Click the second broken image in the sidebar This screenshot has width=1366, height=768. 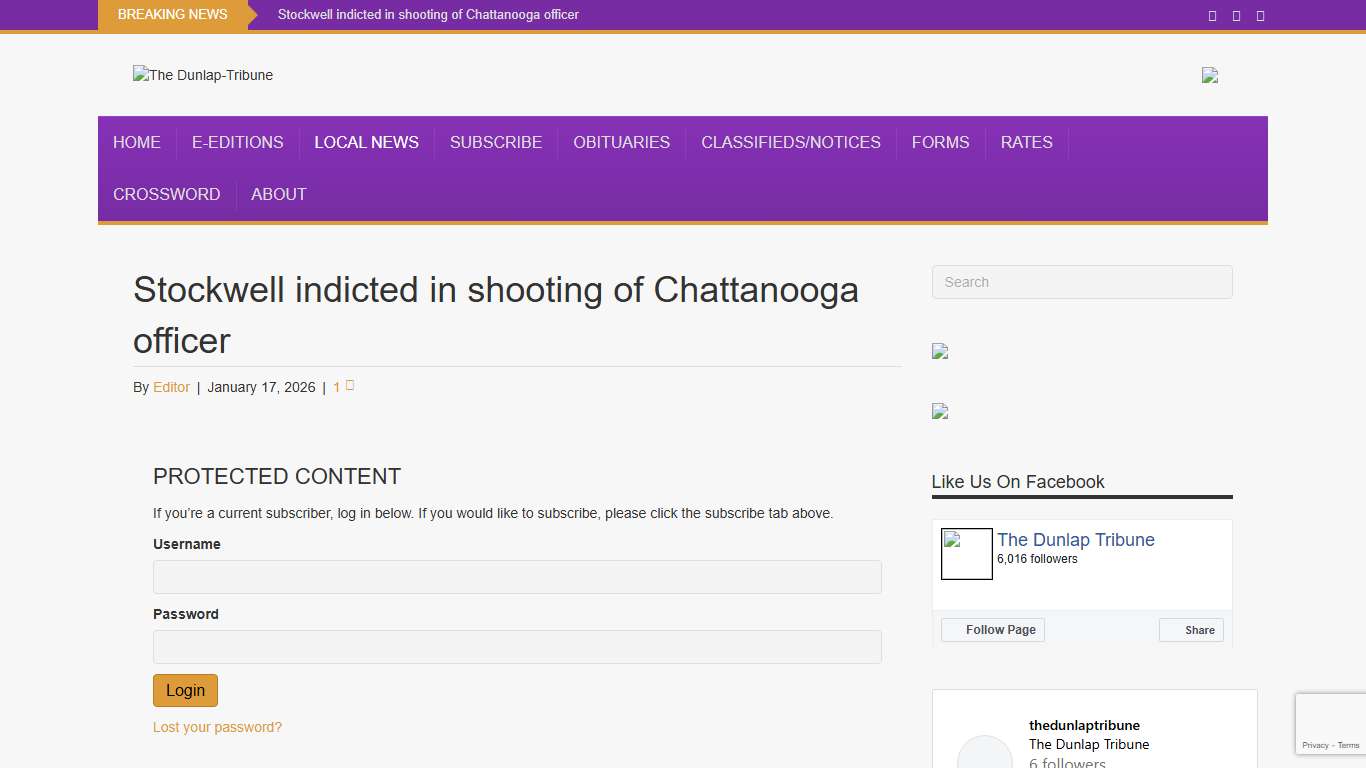click(939, 411)
